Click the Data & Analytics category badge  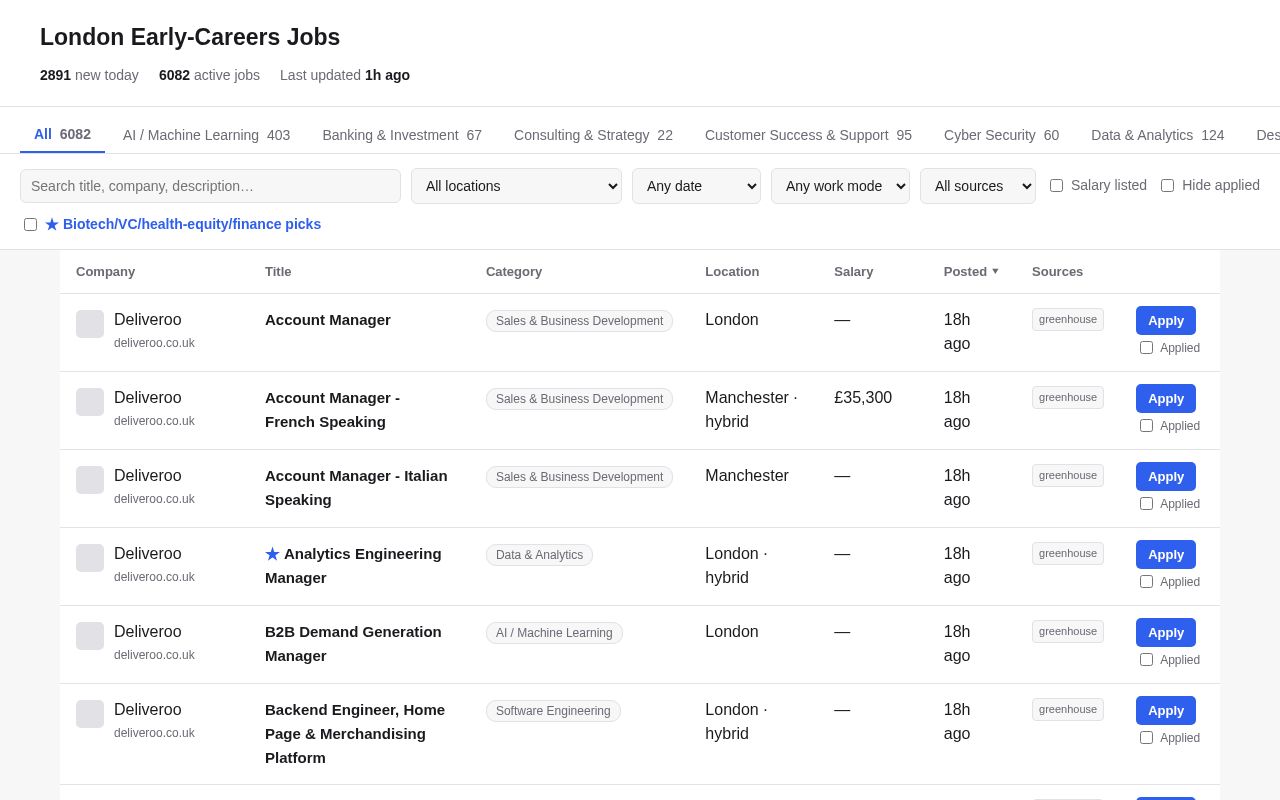tap(539, 555)
